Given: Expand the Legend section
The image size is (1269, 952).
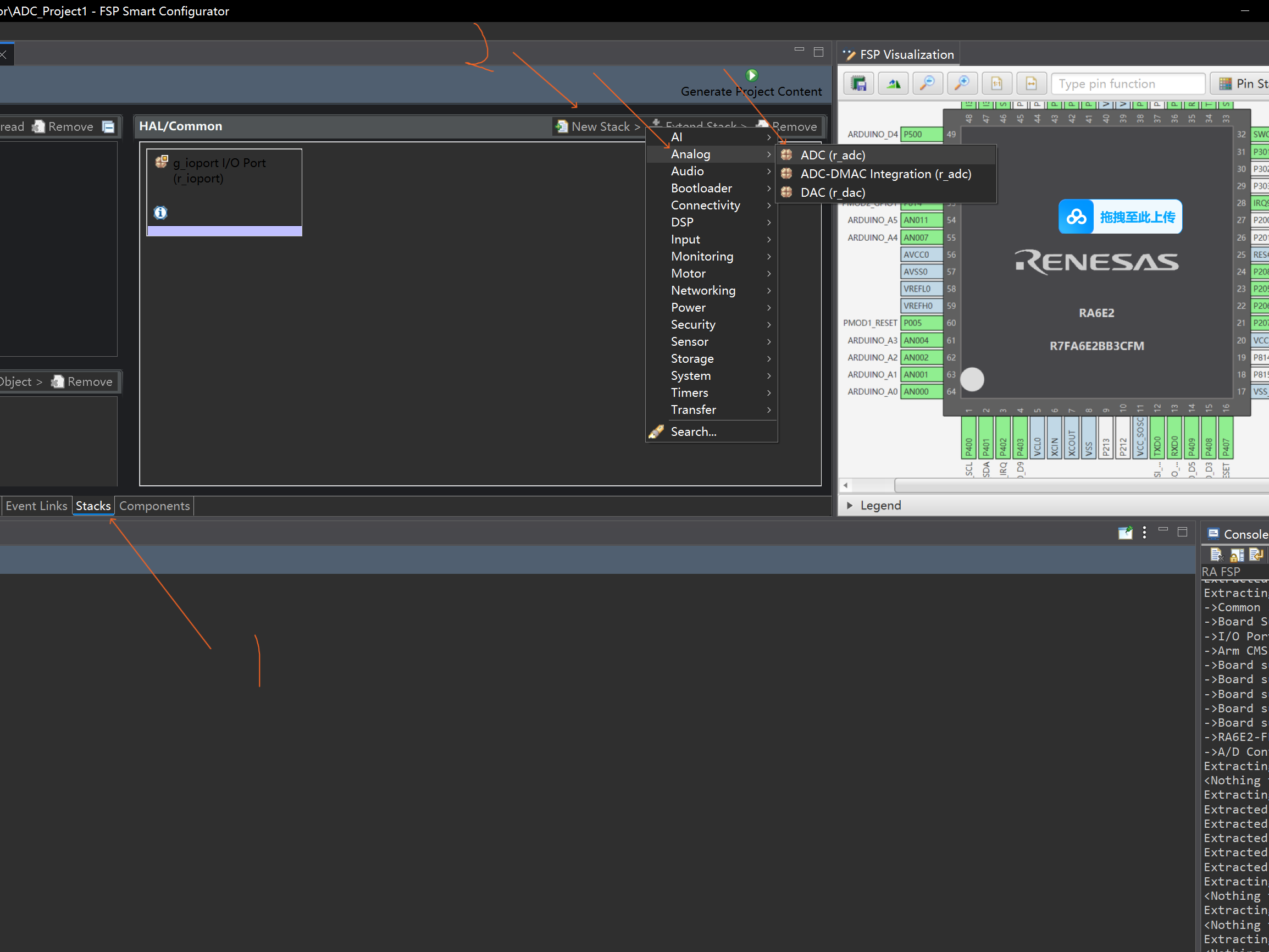Looking at the screenshot, I should click(x=850, y=506).
